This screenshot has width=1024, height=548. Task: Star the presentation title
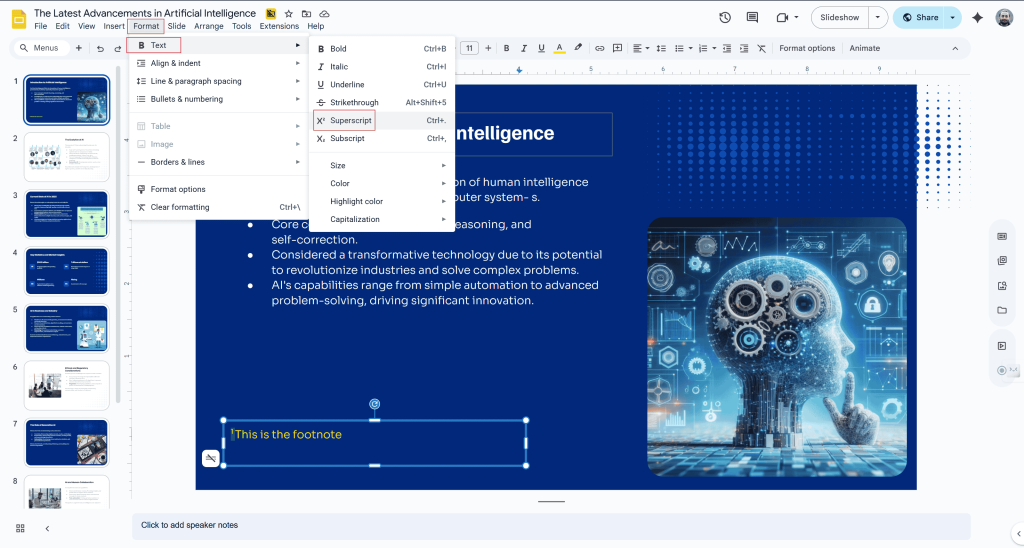point(288,14)
